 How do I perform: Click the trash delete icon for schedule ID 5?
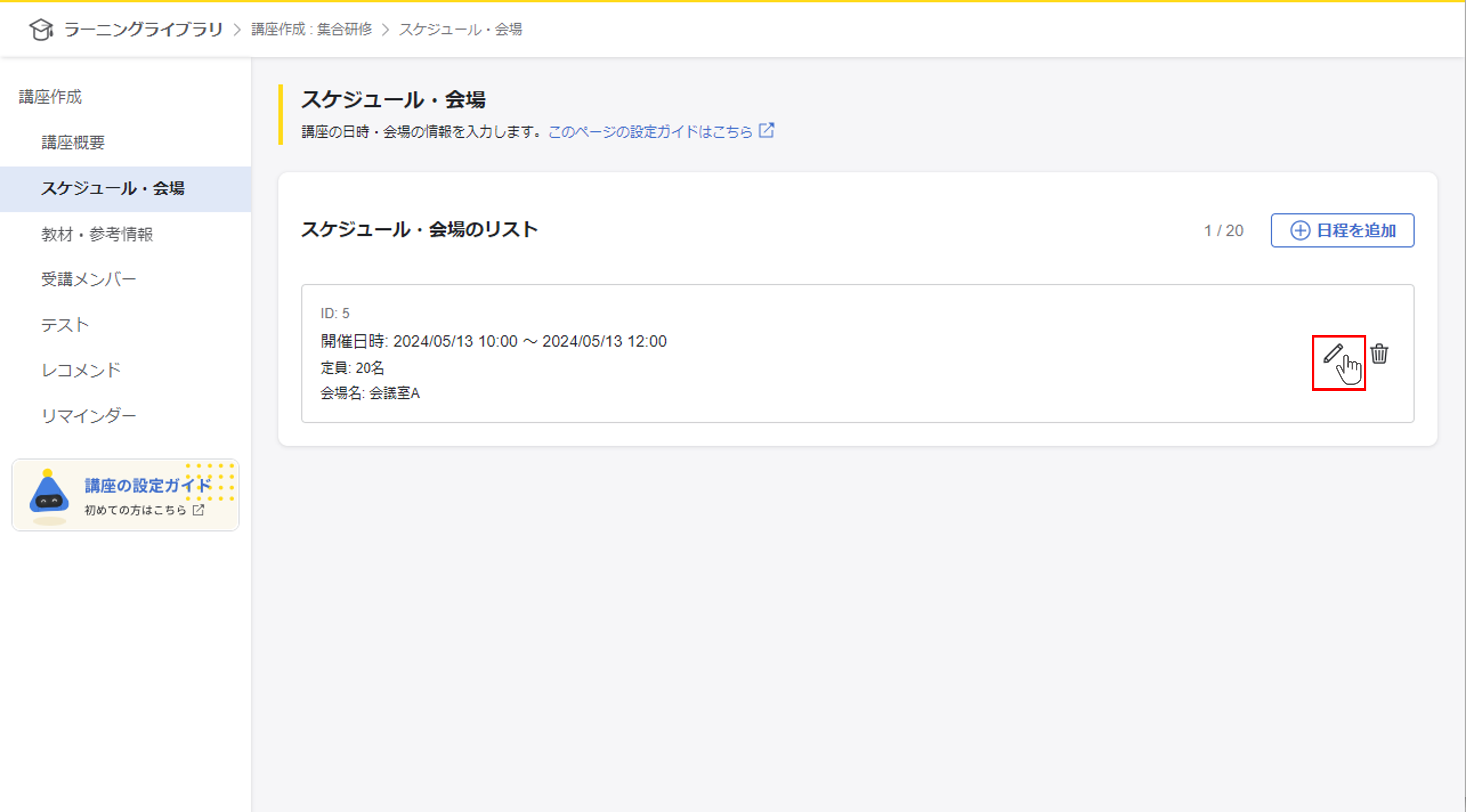tap(1379, 354)
